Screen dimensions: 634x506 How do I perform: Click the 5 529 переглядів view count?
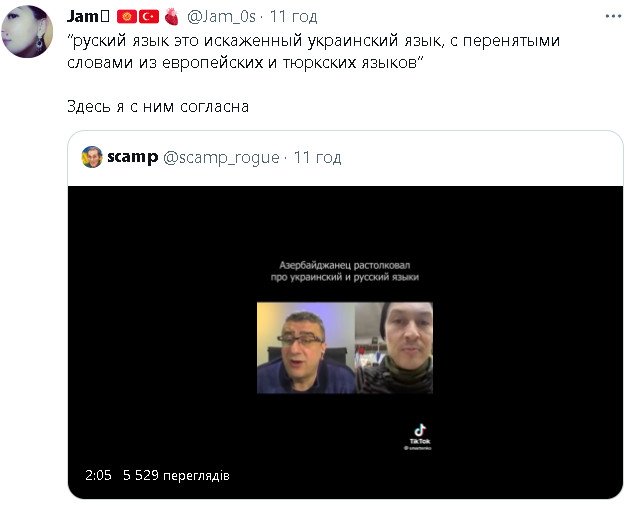[176, 475]
